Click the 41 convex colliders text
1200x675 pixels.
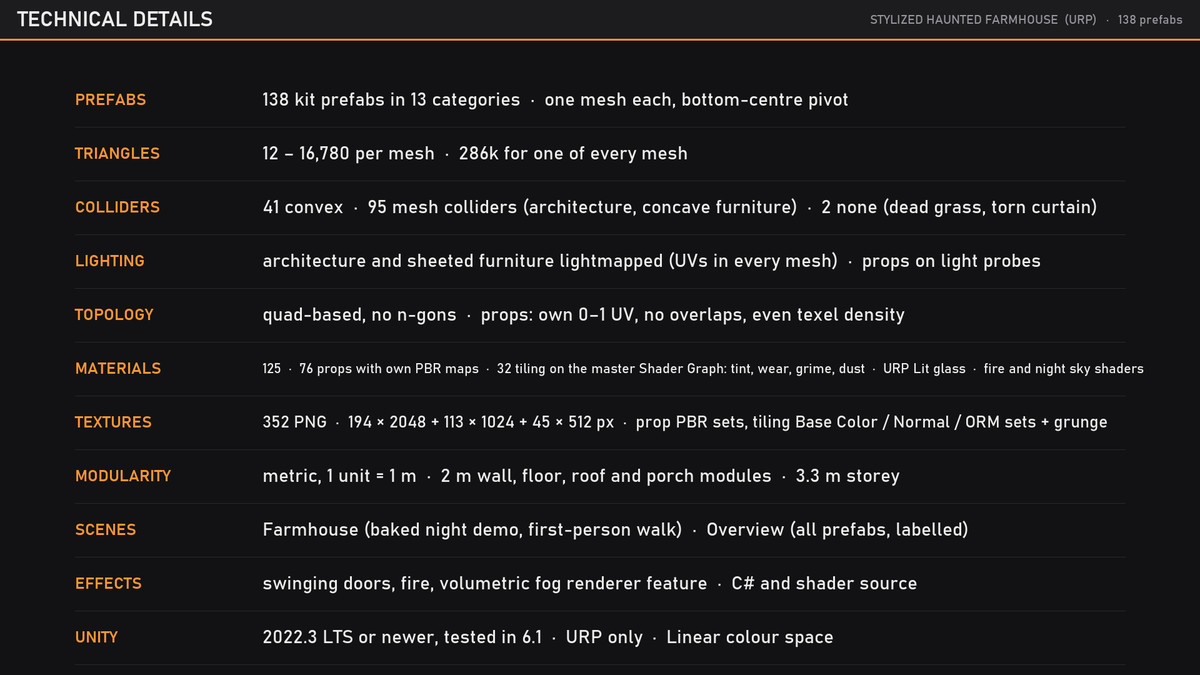[x=303, y=207]
